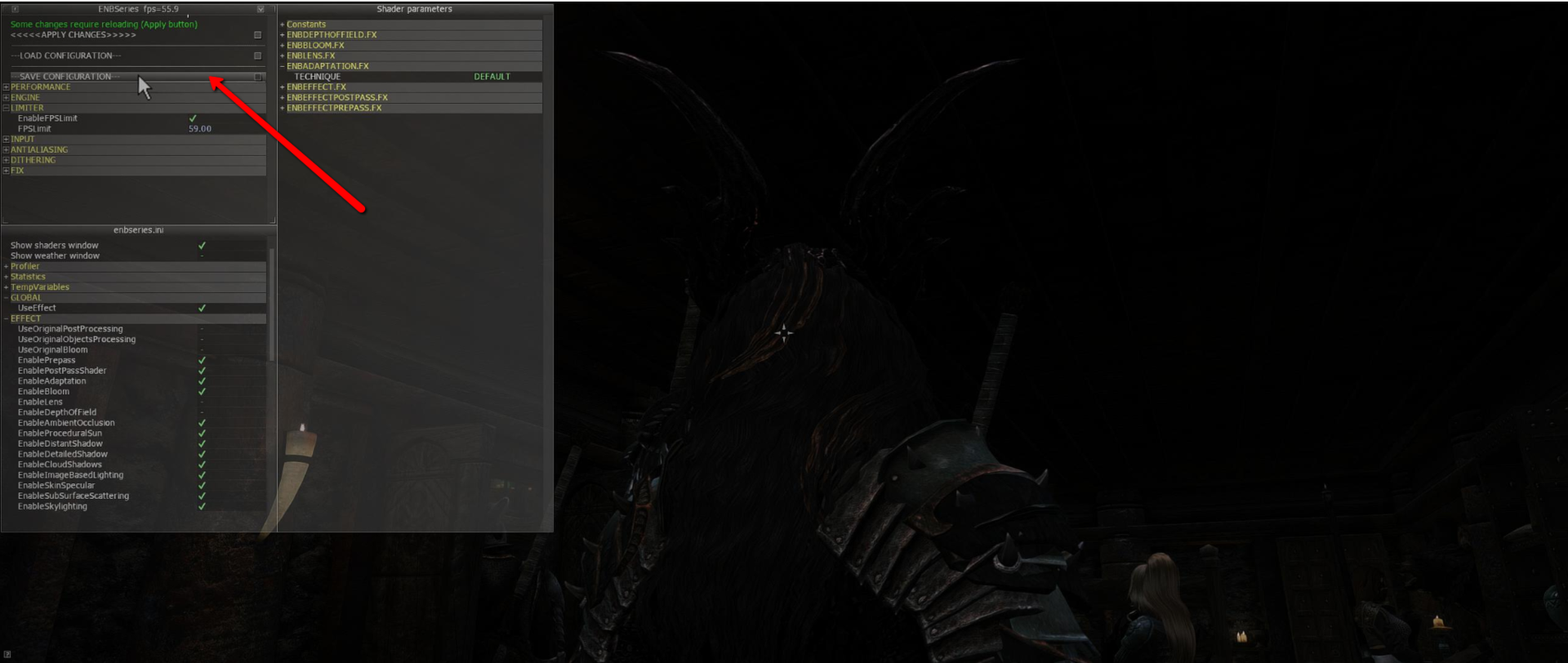Toggle EnablePostPassShader checkmark
Image resolution: width=1568 pixels, height=663 pixels.
point(202,371)
